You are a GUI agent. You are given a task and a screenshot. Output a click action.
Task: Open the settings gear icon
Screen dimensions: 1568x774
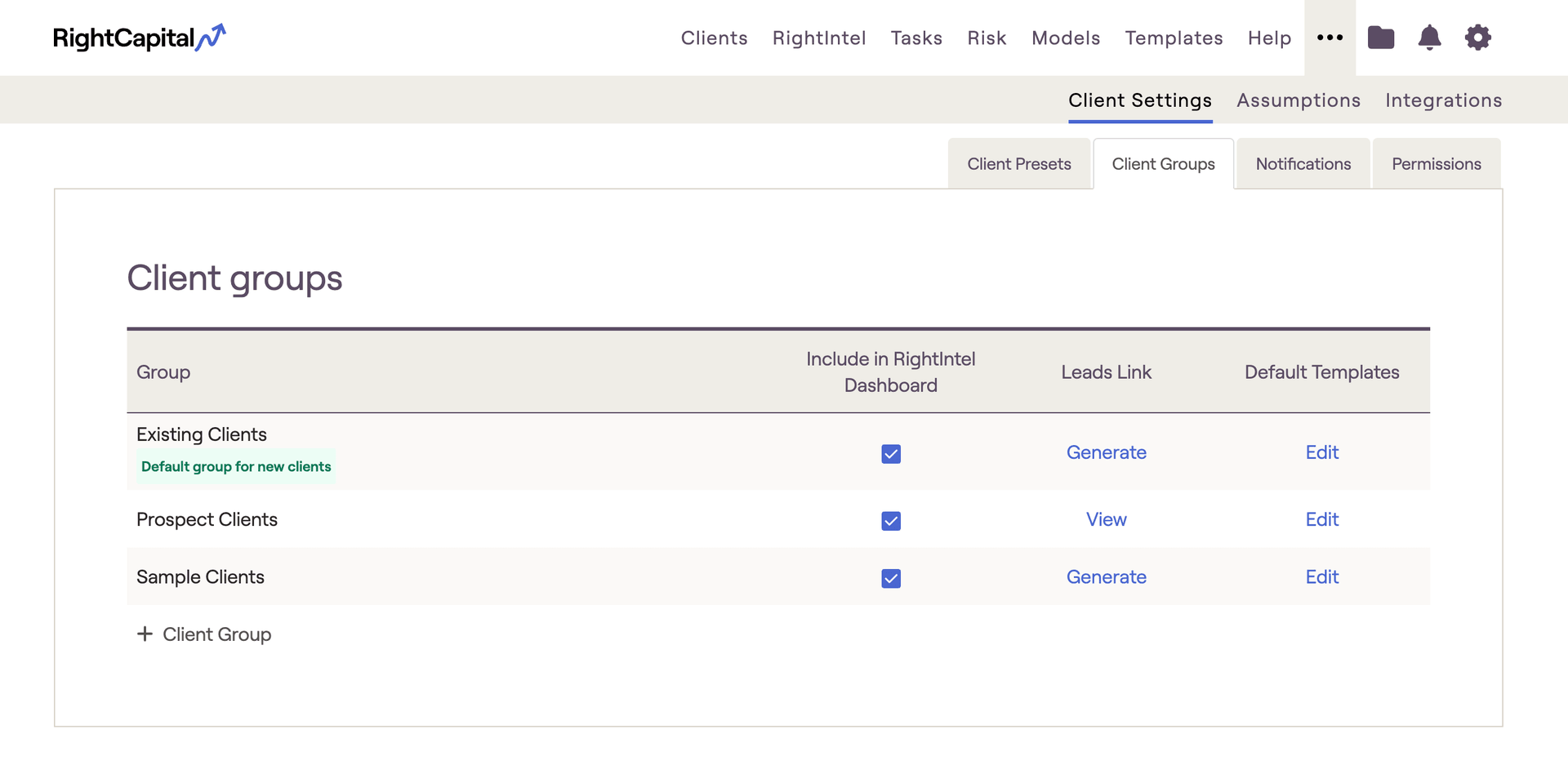pos(1477,38)
